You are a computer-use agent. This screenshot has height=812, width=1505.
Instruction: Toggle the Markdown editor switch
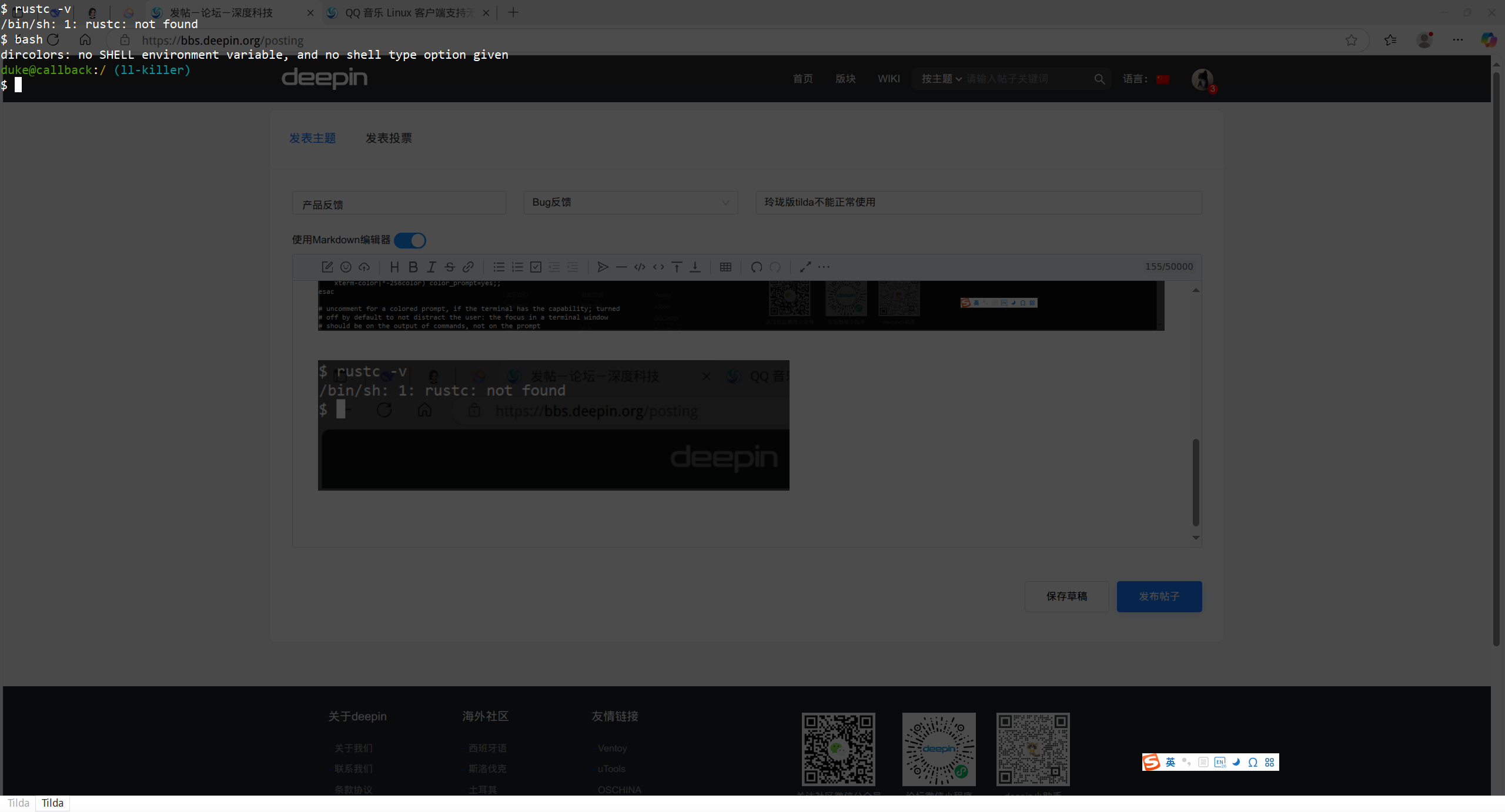[410, 240]
